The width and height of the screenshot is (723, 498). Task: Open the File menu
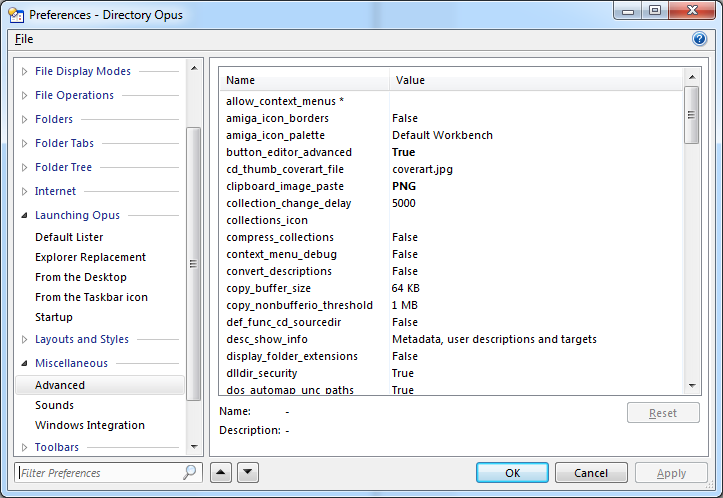point(24,39)
